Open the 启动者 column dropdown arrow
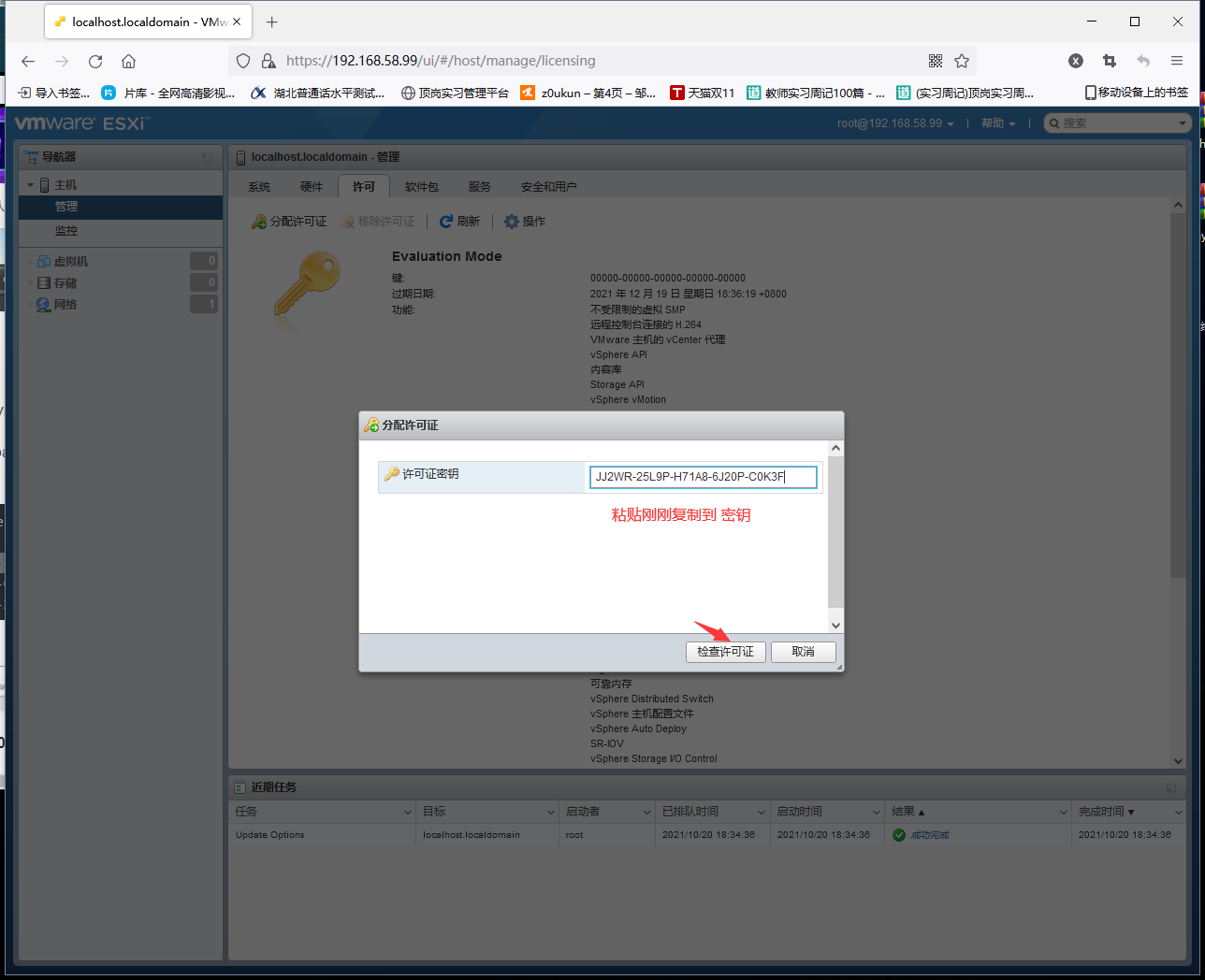Screen dimensions: 1205x980 [x=646, y=812]
